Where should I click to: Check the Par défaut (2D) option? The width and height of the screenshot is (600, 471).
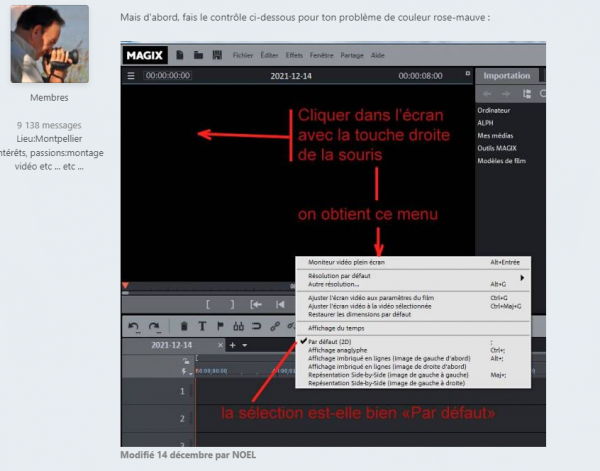pos(413,342)
